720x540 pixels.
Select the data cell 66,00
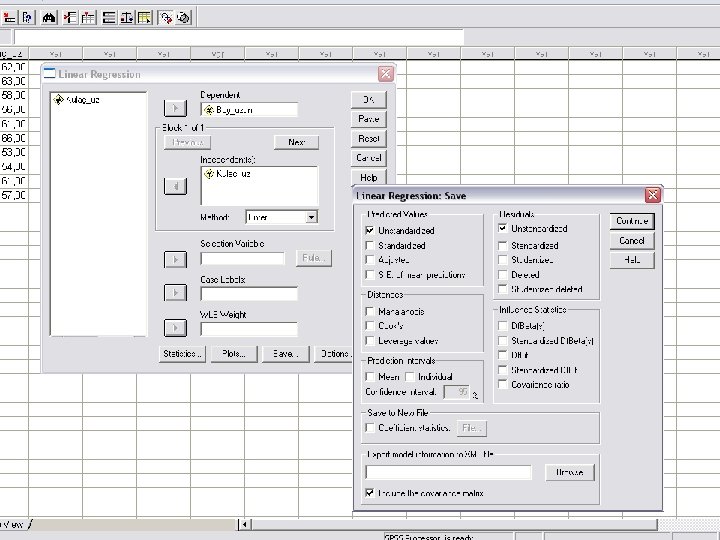pos(14,138)
